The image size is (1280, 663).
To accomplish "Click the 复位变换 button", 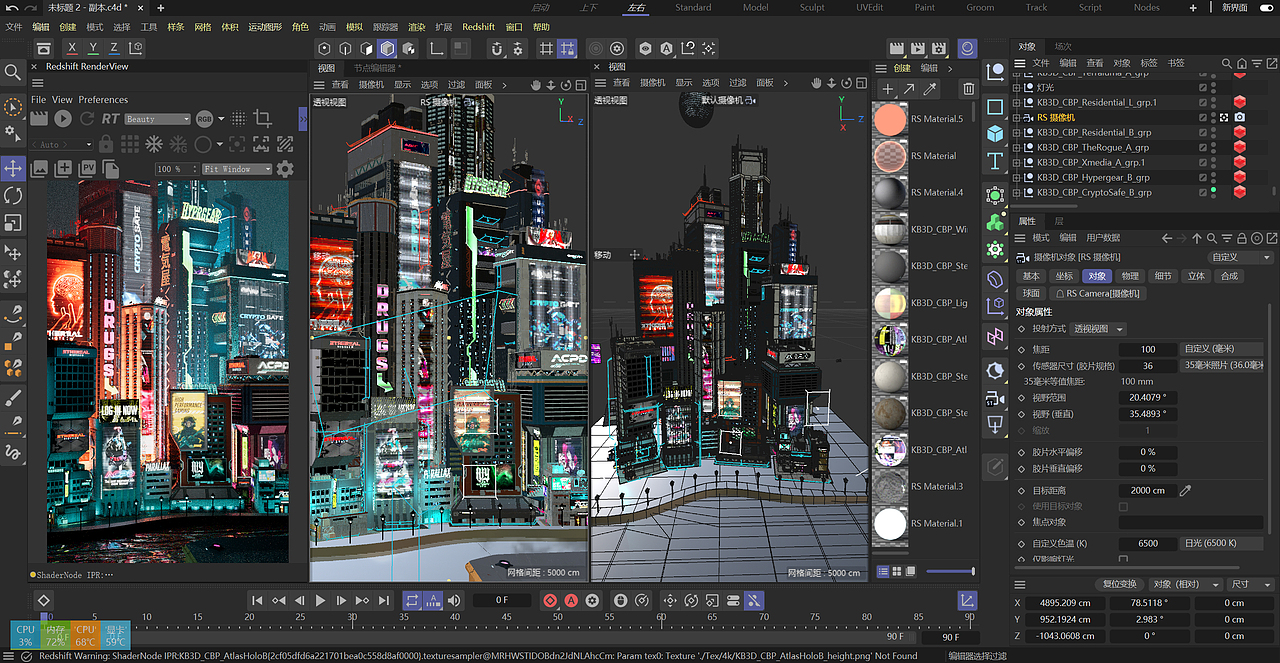I will (x=1119, y=584).
